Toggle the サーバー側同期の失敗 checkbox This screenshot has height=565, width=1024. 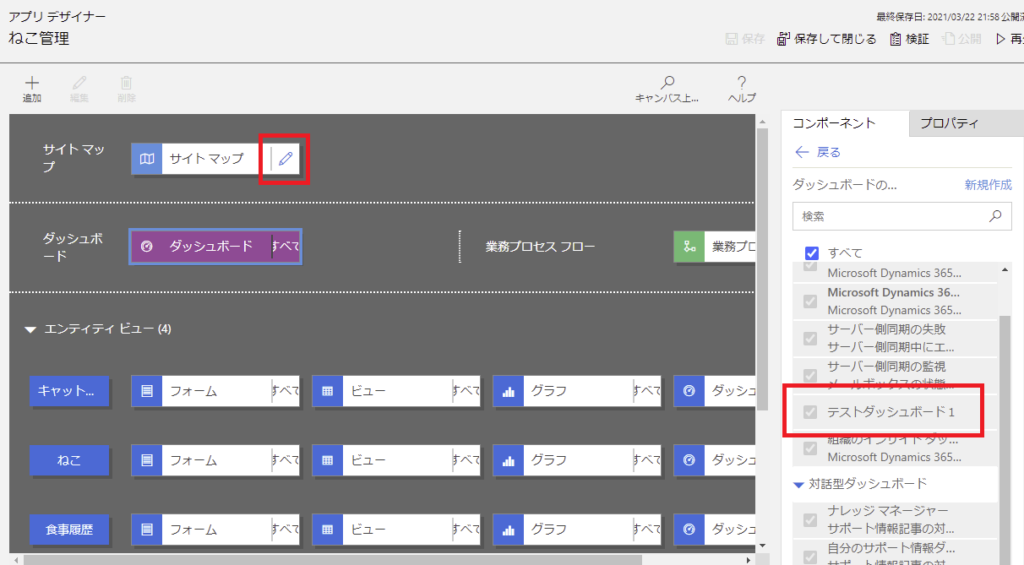(810, 338)
